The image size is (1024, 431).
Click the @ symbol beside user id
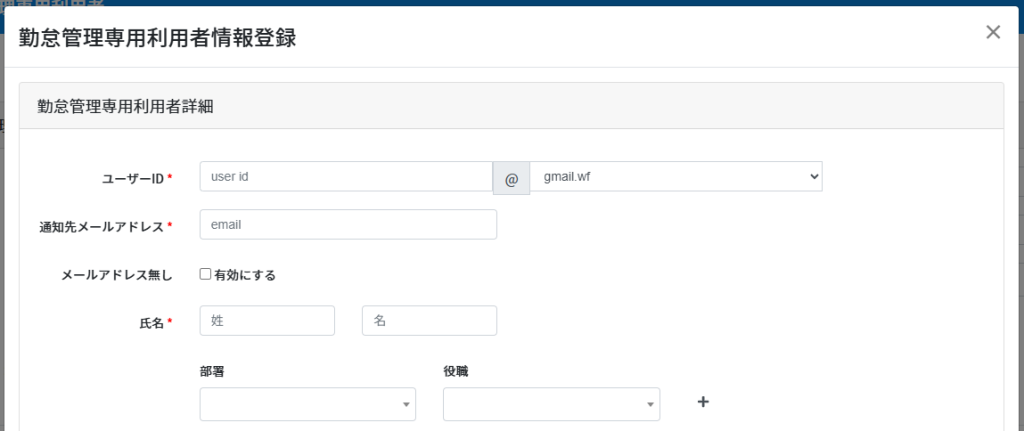[x=511, y=178]
